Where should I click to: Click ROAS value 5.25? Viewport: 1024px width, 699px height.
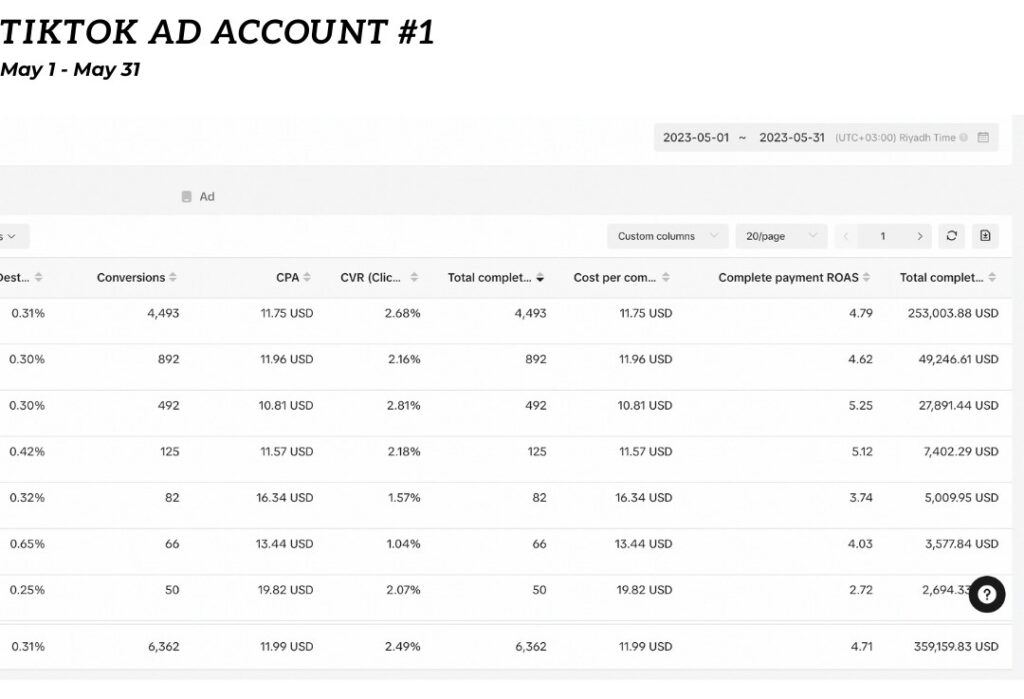click(861, 406)
